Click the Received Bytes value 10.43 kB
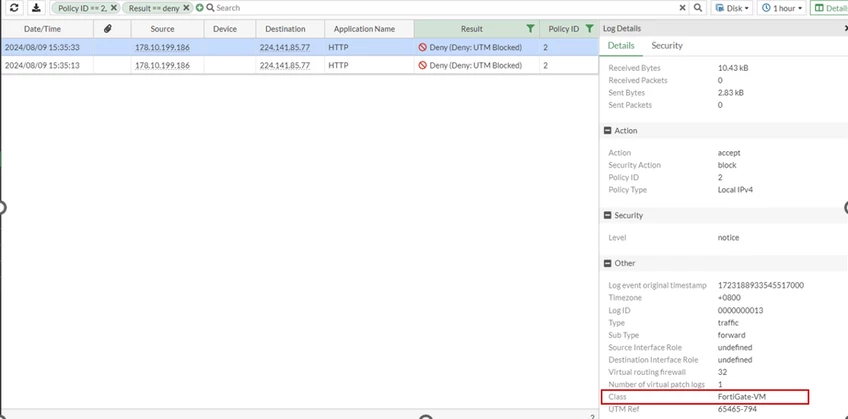 (733, 68)
